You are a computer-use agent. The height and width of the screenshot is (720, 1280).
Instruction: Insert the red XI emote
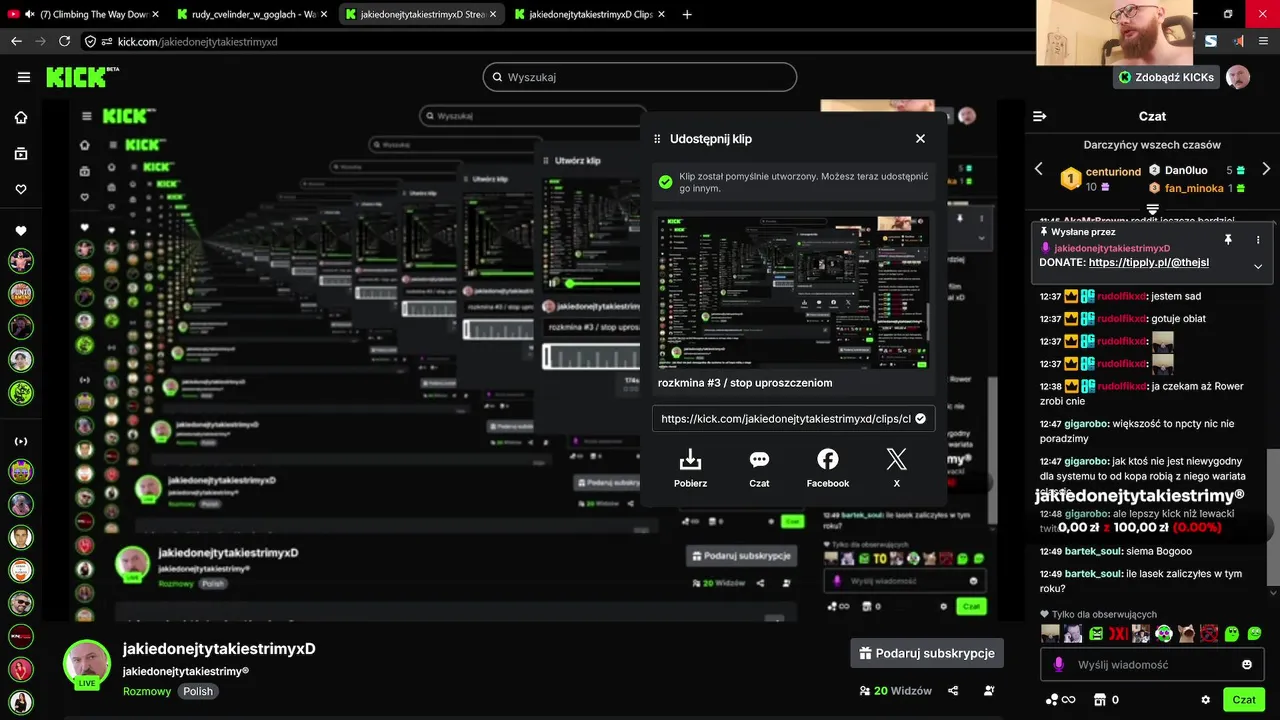pos(1118,634)
